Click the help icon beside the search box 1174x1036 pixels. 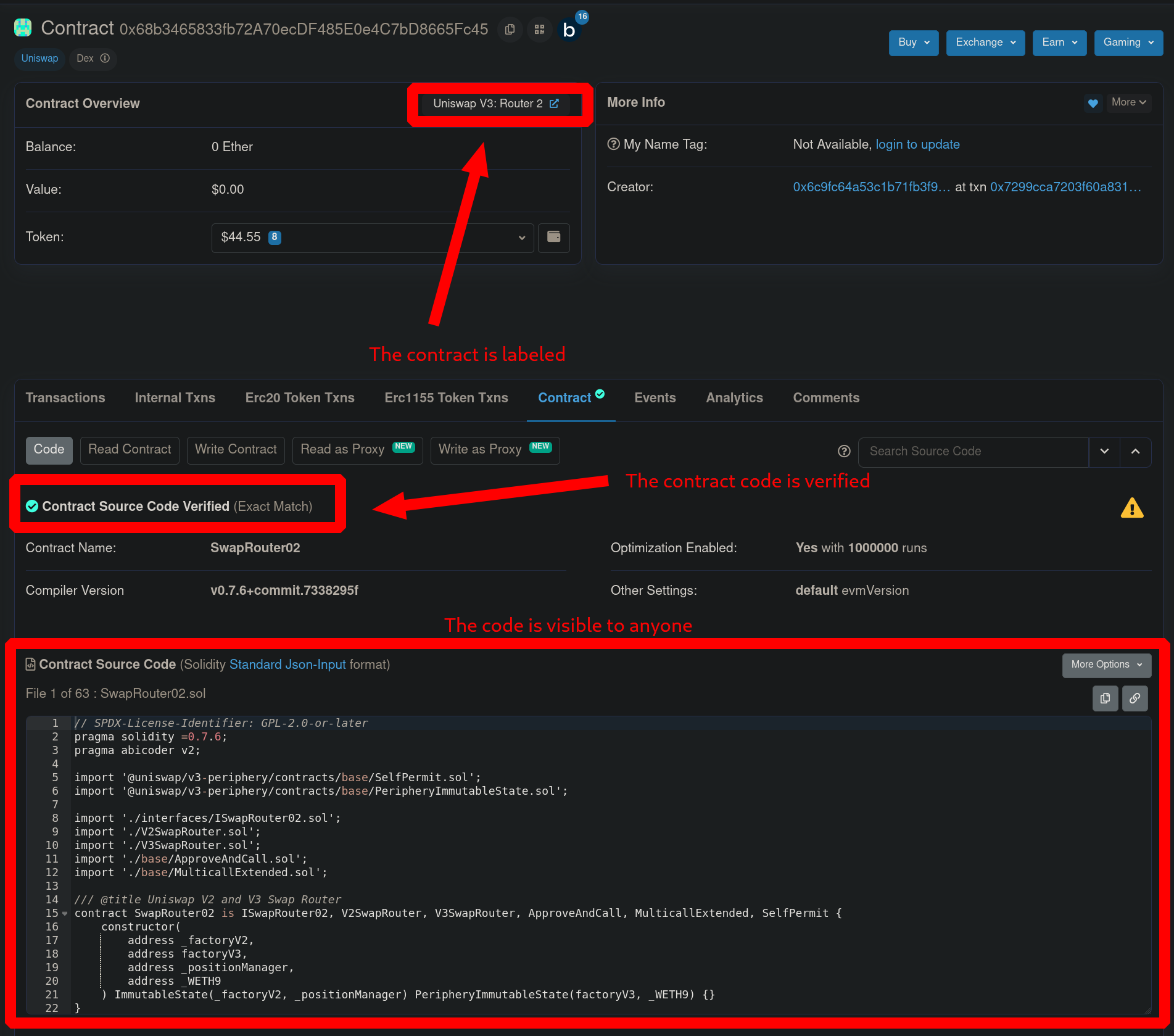tap(844, 451)
